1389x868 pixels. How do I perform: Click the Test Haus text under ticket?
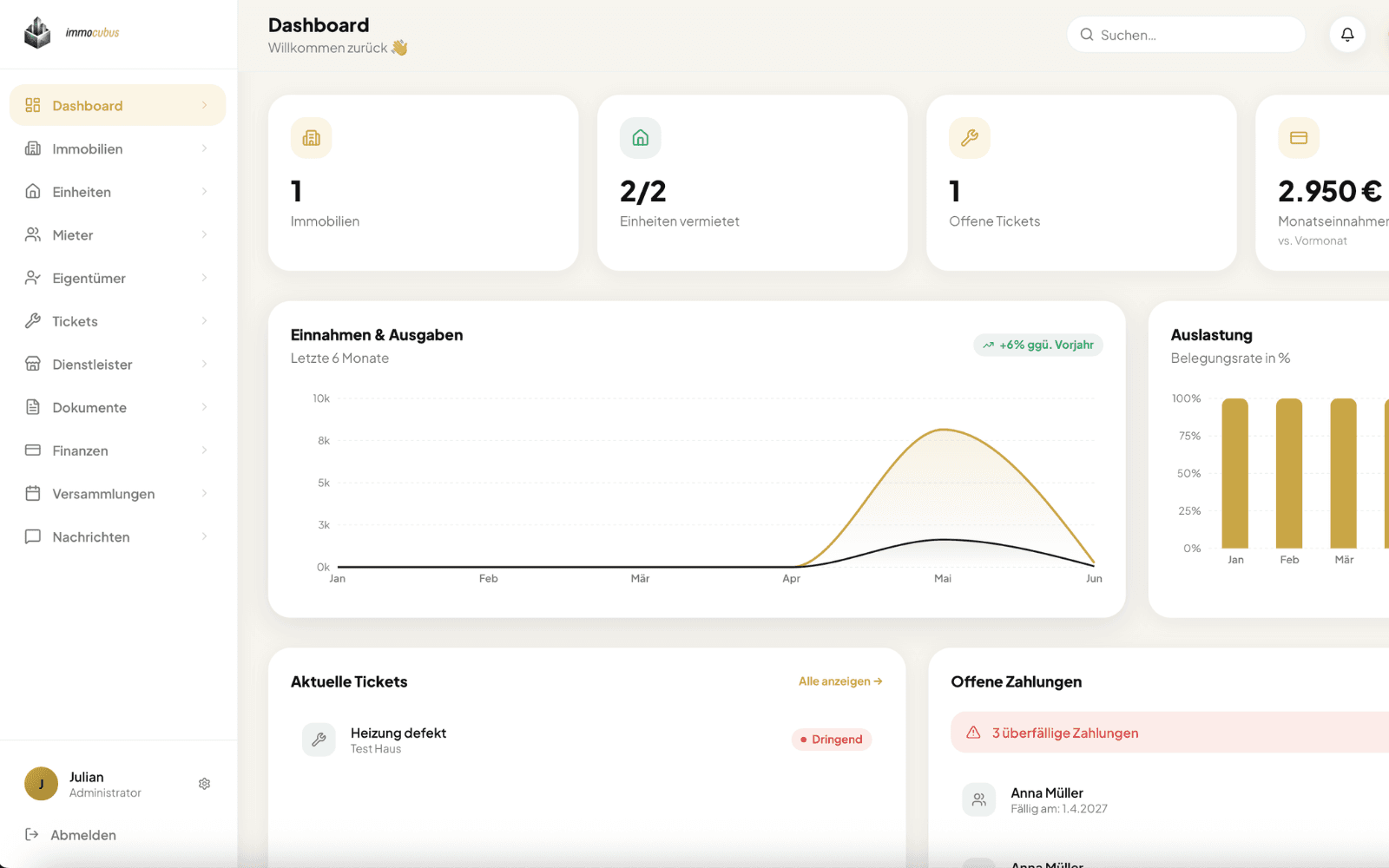coord(376,749)
